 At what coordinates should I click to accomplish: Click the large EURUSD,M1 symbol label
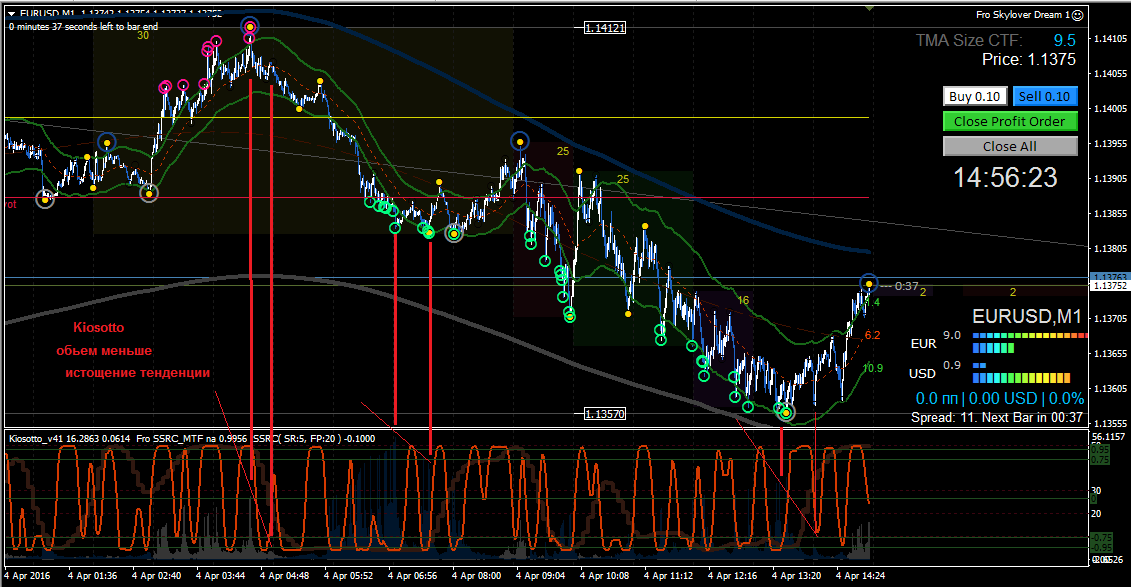(1027, 317)
